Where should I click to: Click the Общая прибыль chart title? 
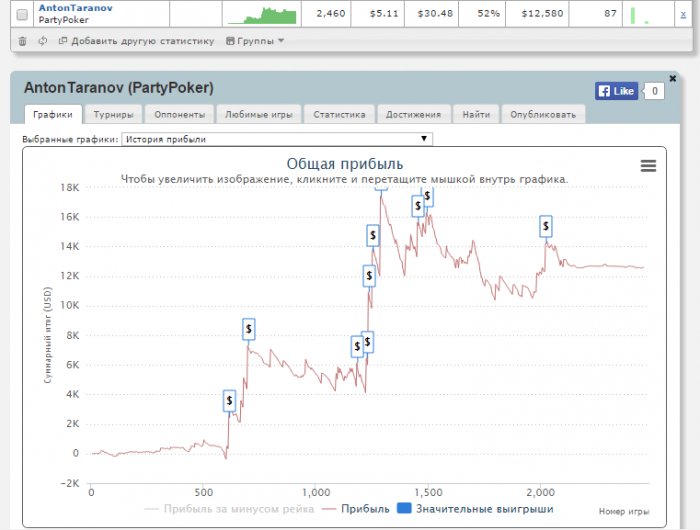[x=345, y=164]
